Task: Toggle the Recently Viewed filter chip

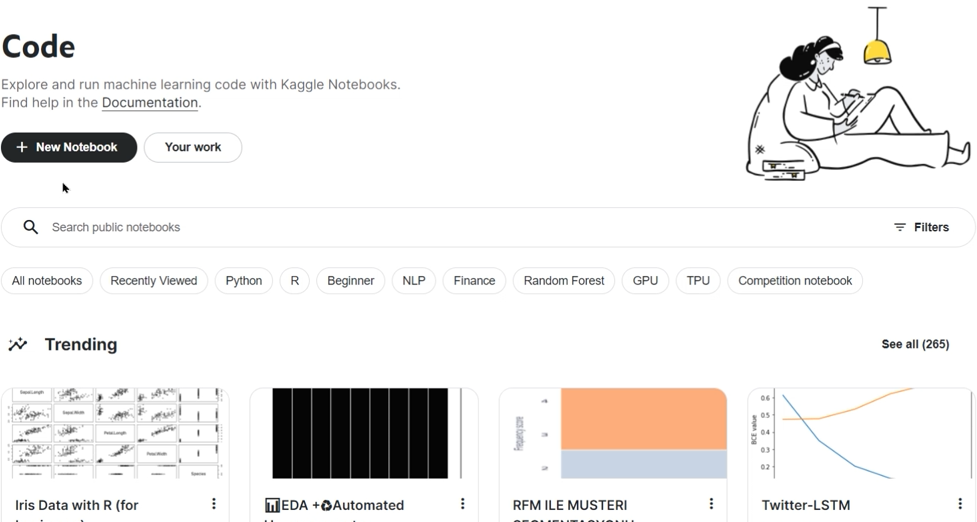Action: tap(154, 281)
